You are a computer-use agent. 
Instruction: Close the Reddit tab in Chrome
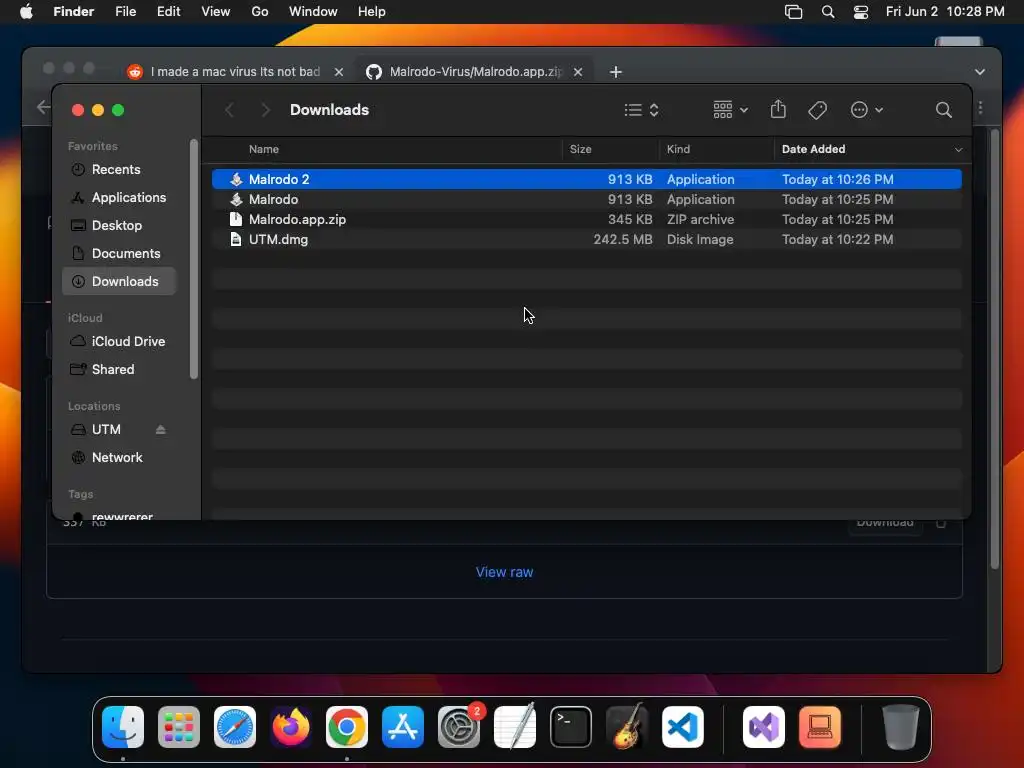click(339, 72)
